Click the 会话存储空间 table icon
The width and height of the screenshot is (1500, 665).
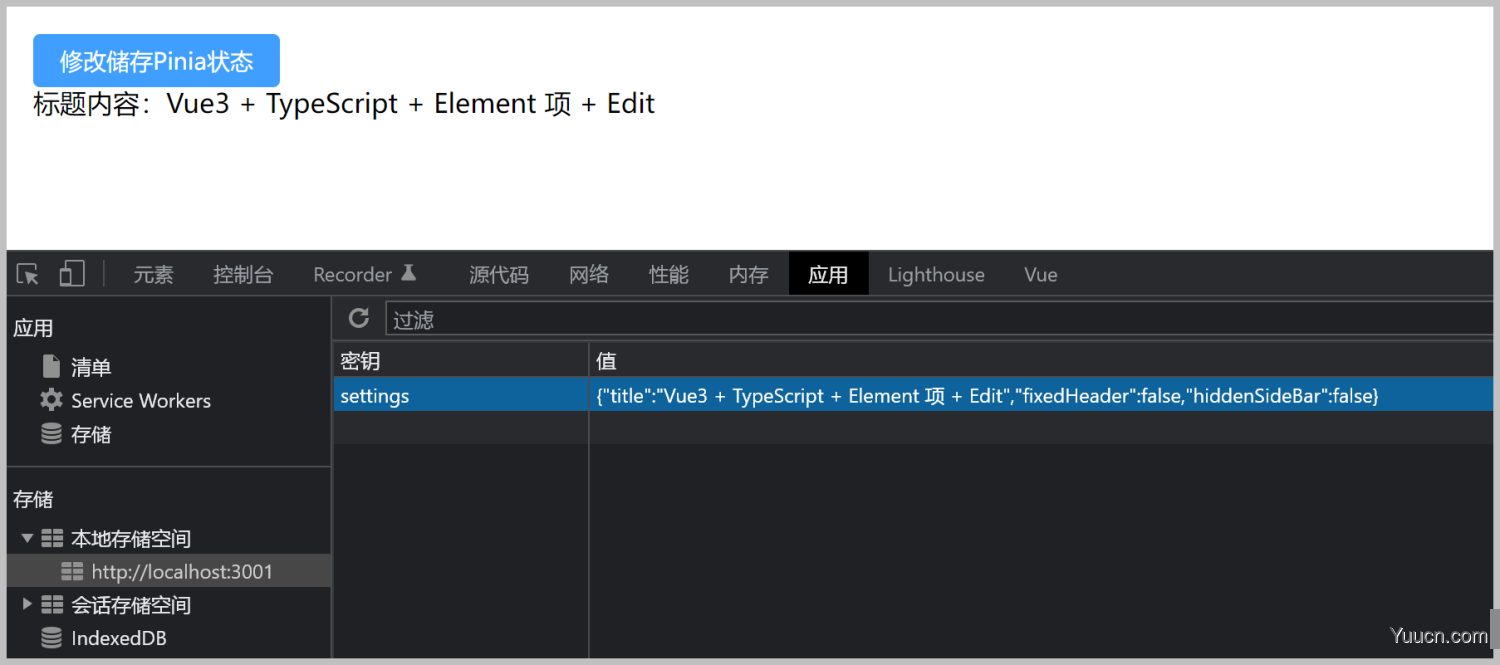(52, 604)
